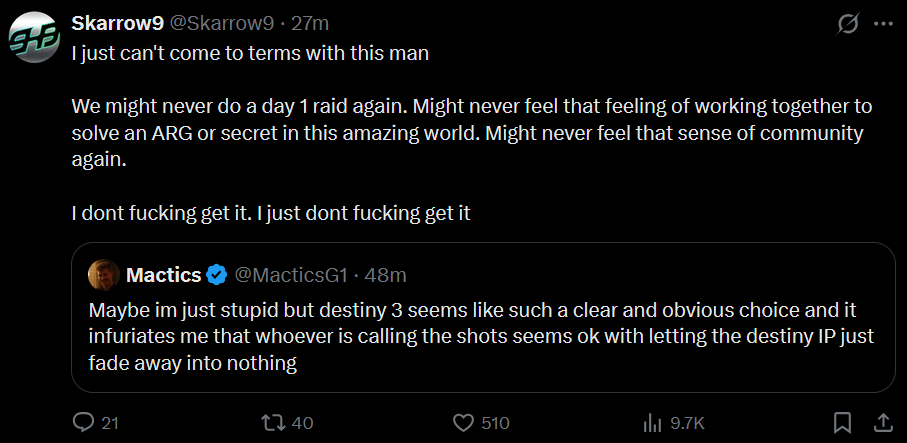
Task: Open the three-dot more options menu
Action: [x=883, y=24]
